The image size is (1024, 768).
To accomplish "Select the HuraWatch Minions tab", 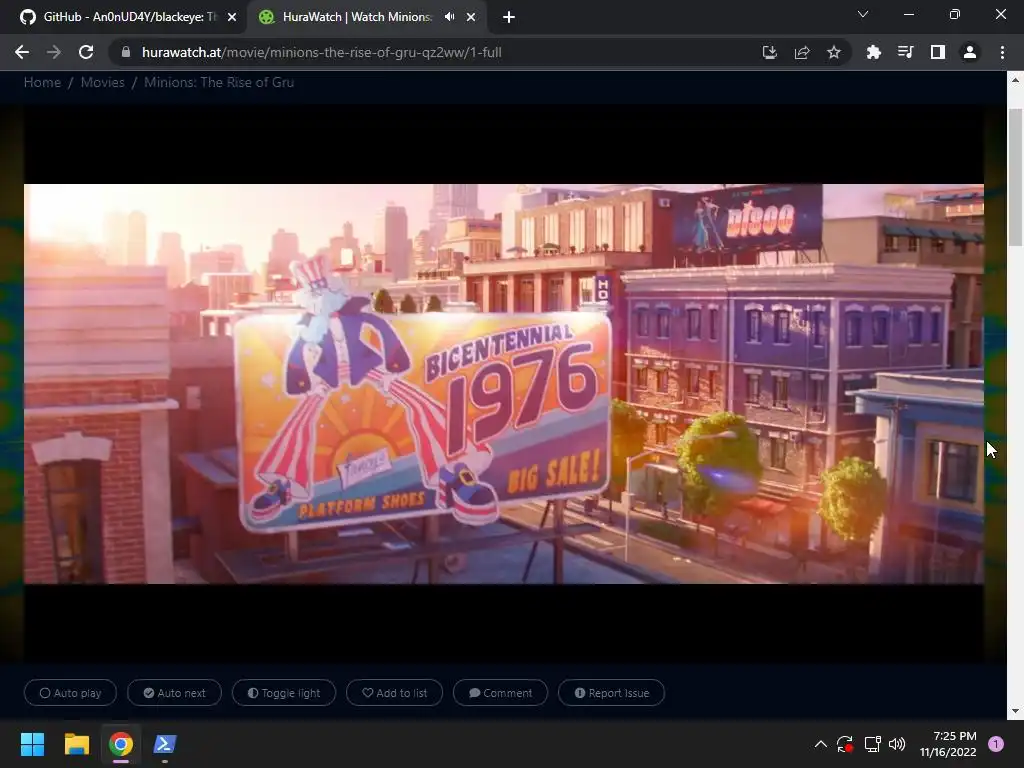I will tap(357, 17).
